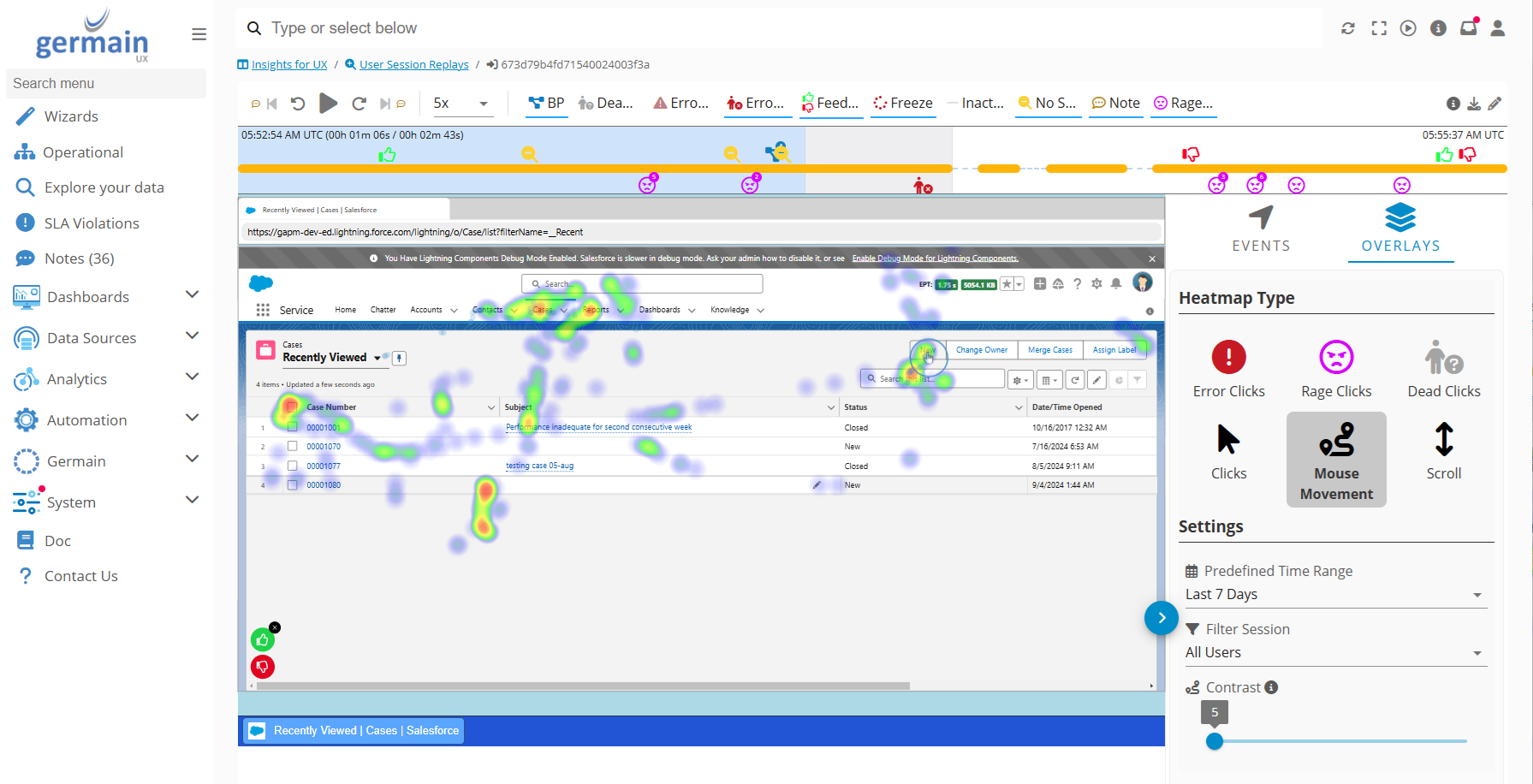The height and width of the screenshot is (784, 1533).
Task: Open the 5x playback speed dropdown
Action: (x=460, y=104)
